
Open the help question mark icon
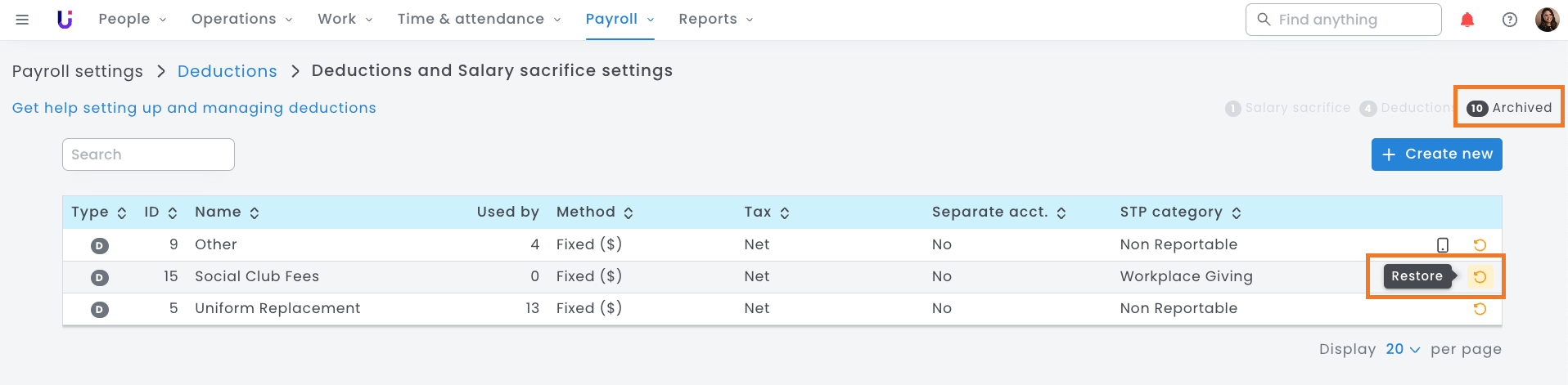pyautogui.click(x=1509, y=20)
